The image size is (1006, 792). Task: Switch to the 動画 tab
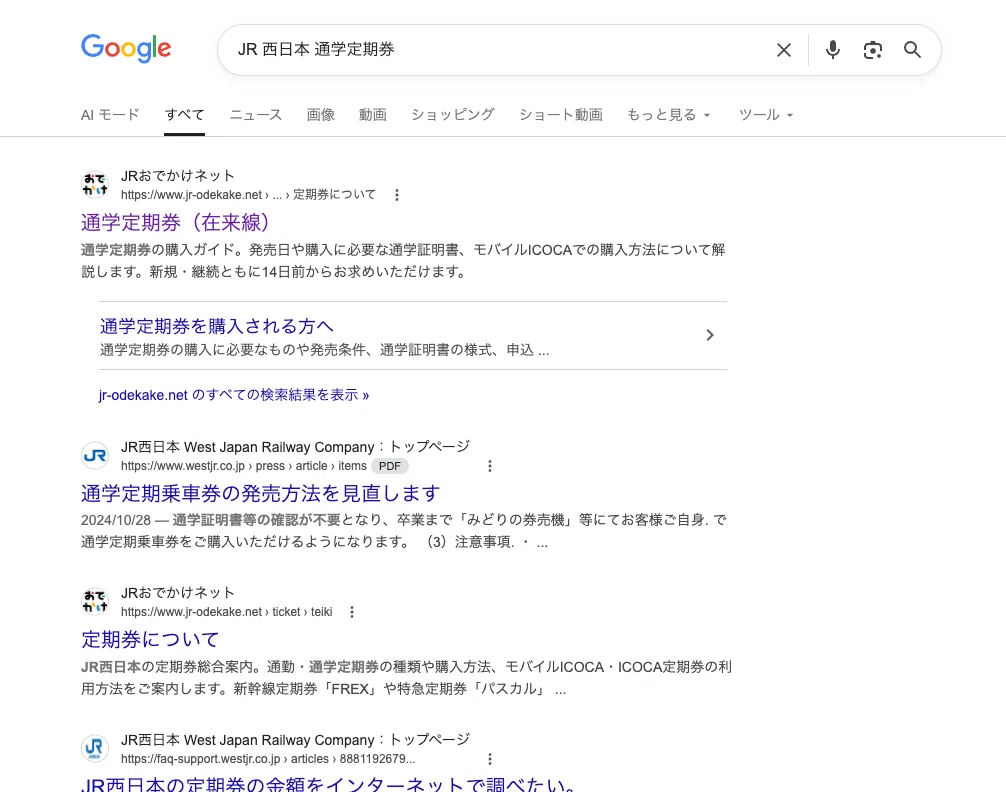373,115
